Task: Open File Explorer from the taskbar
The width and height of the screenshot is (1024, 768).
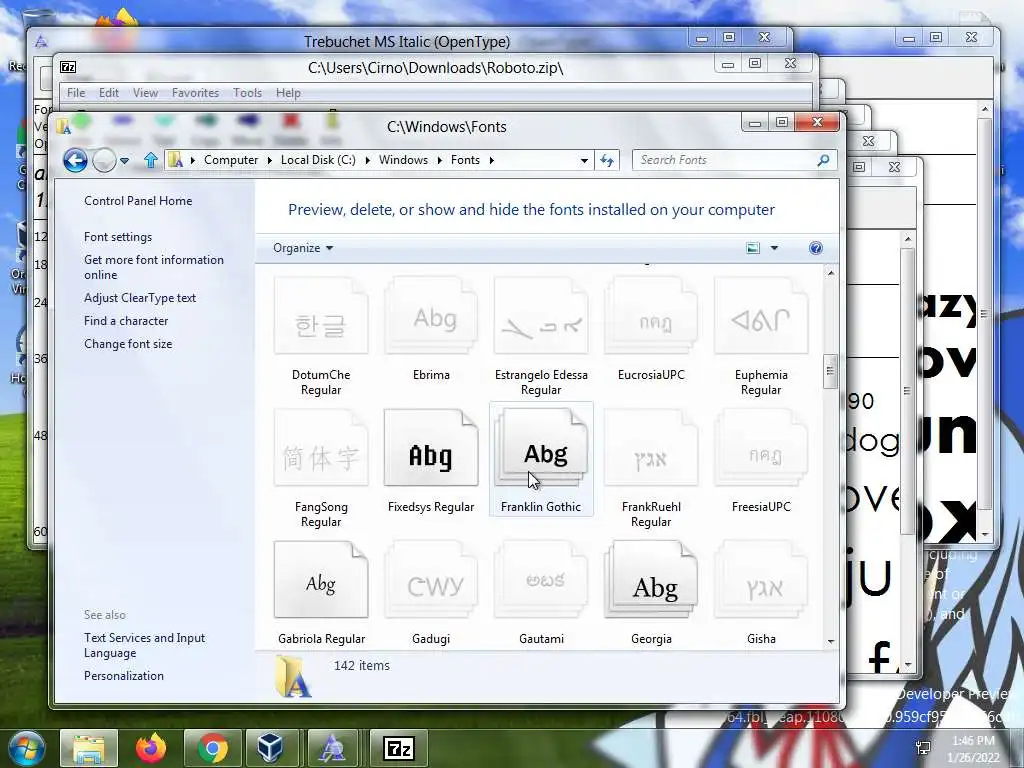Action: coord(89,748)
